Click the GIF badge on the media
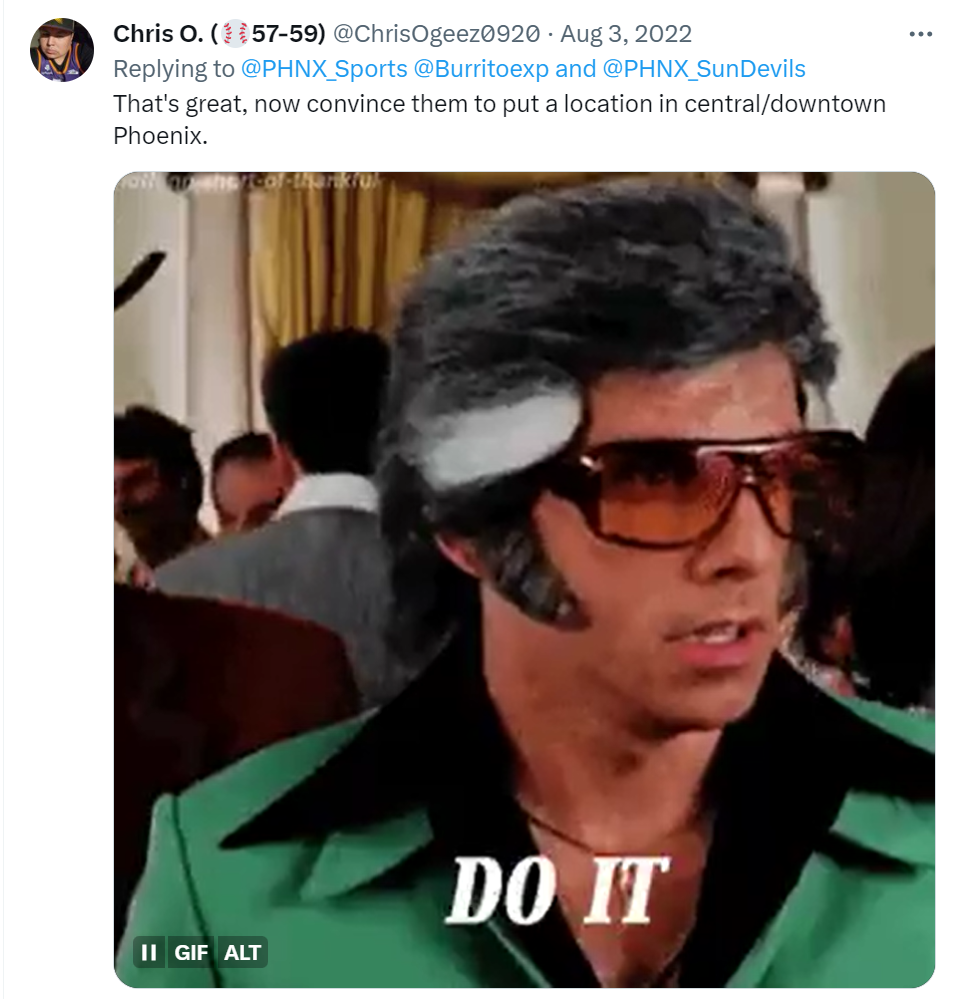Screen dimensions: 956x999 point(190,952)
